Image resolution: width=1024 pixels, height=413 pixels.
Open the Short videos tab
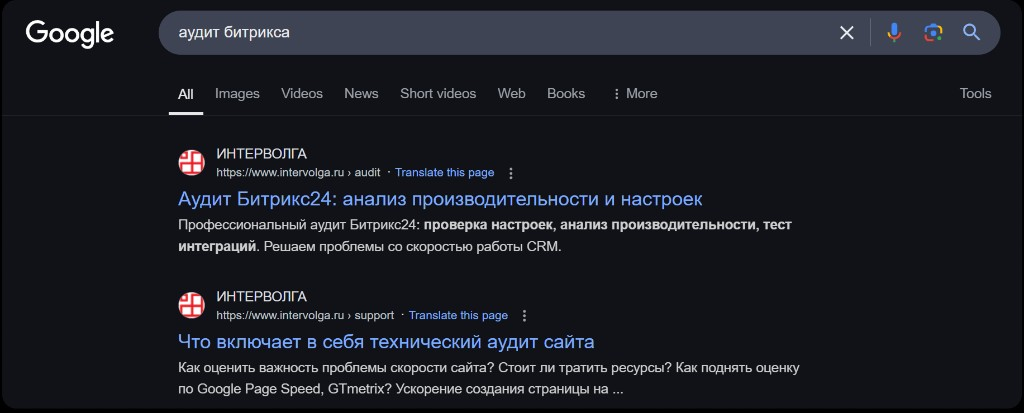[x=438, y=93]
